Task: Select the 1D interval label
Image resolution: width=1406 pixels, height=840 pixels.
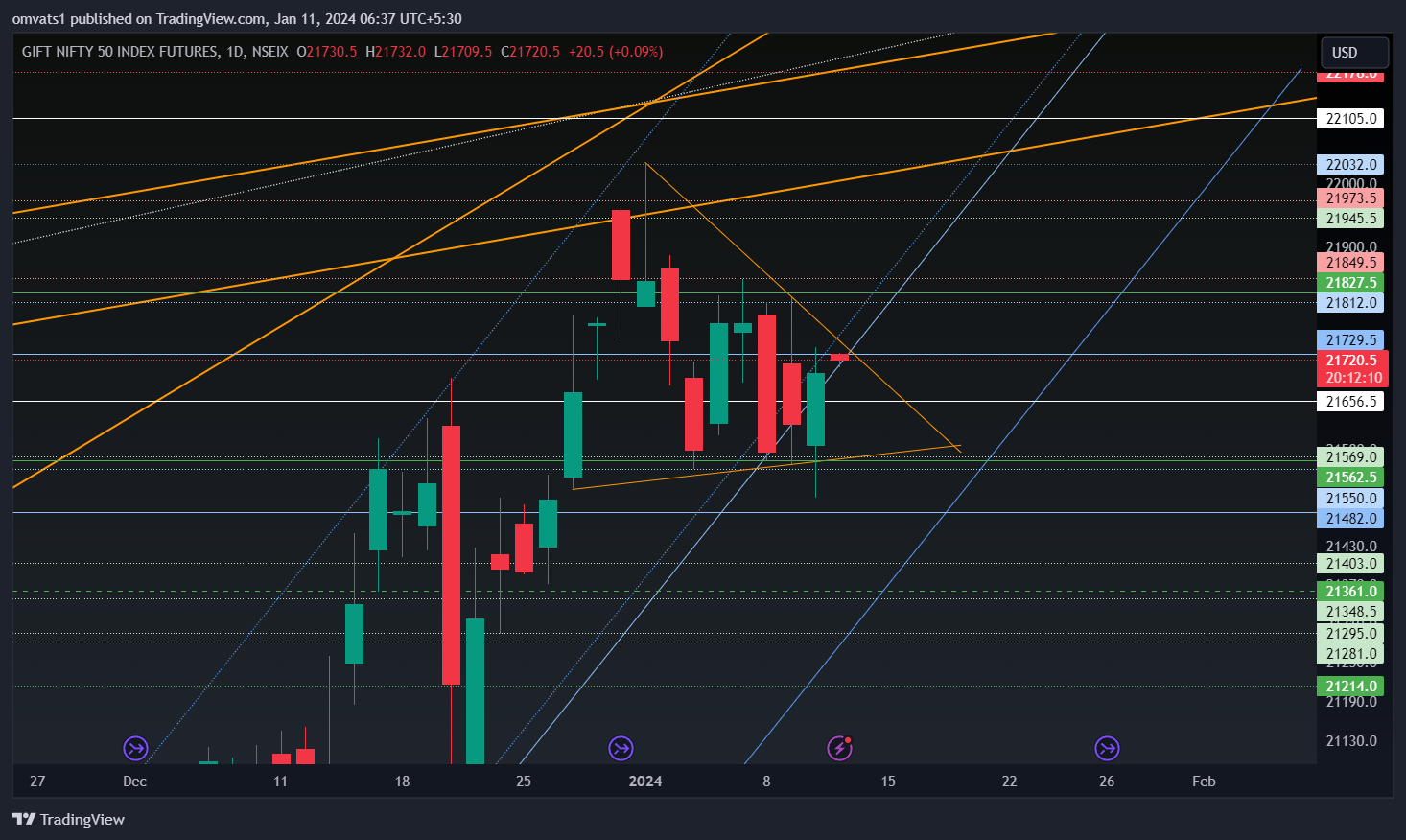Action: pyautogui.click(x=235, y=52)
